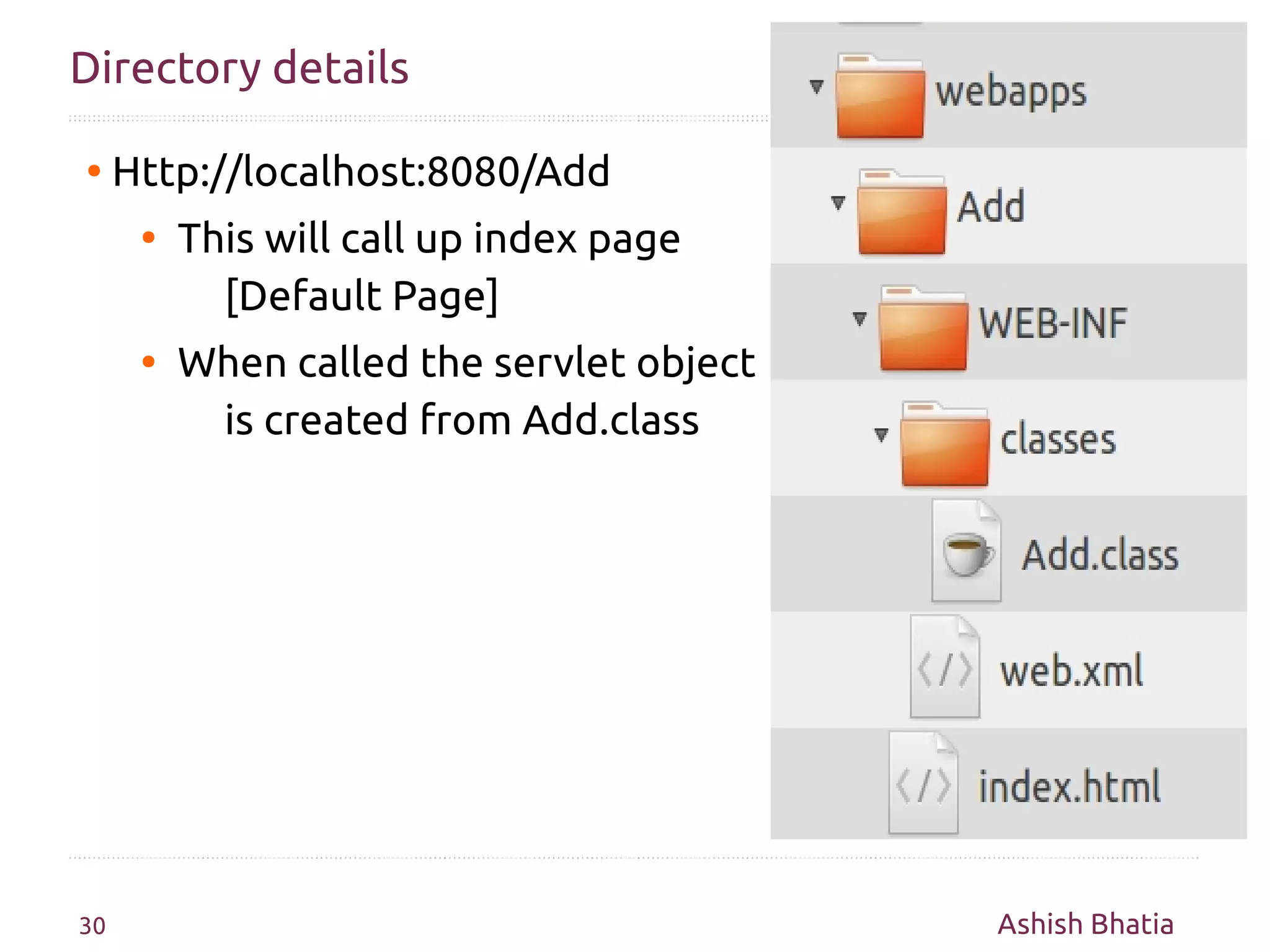Click 'is created from Add.class' text

[x=462, y=420]
